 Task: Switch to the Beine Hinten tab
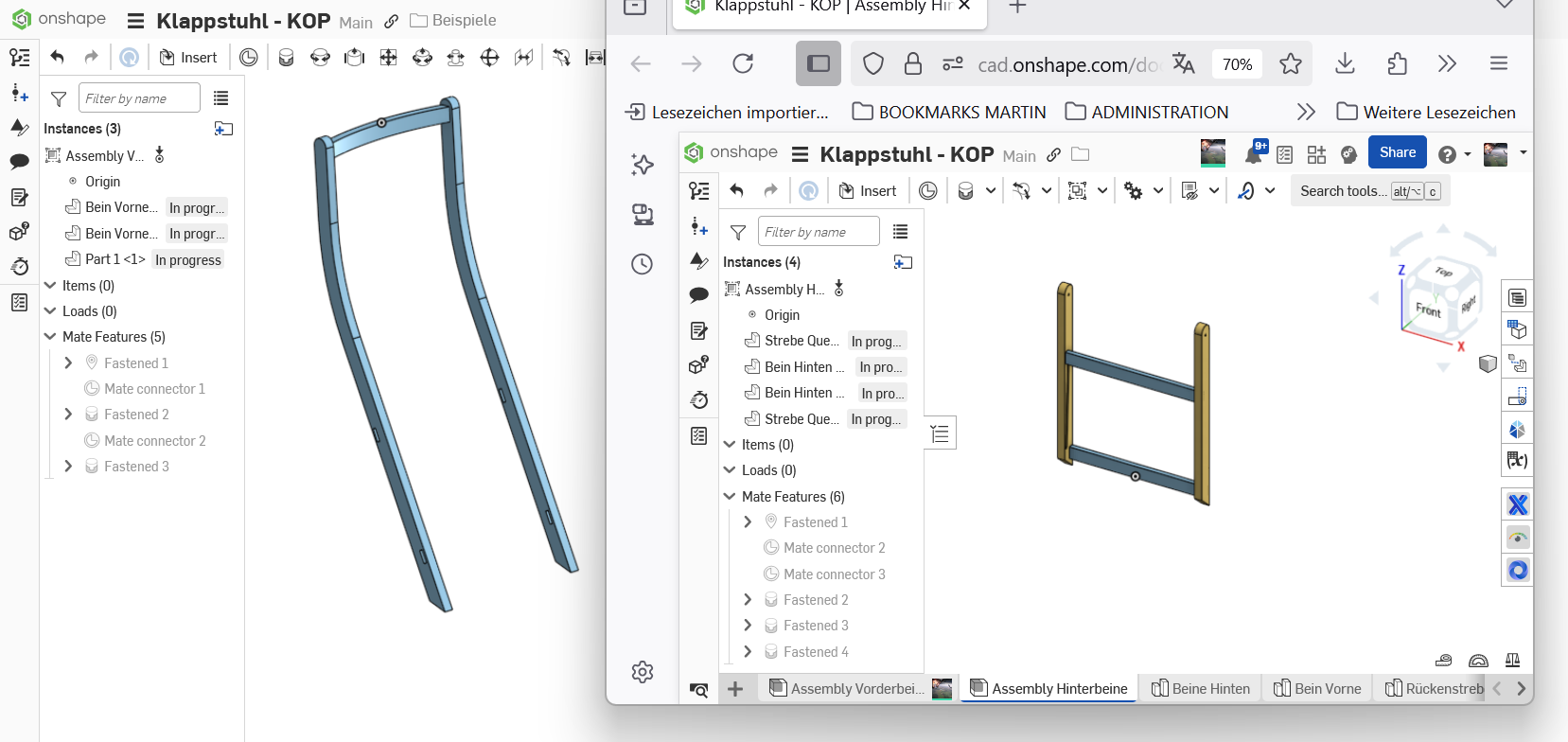[x=1202, y=689]
